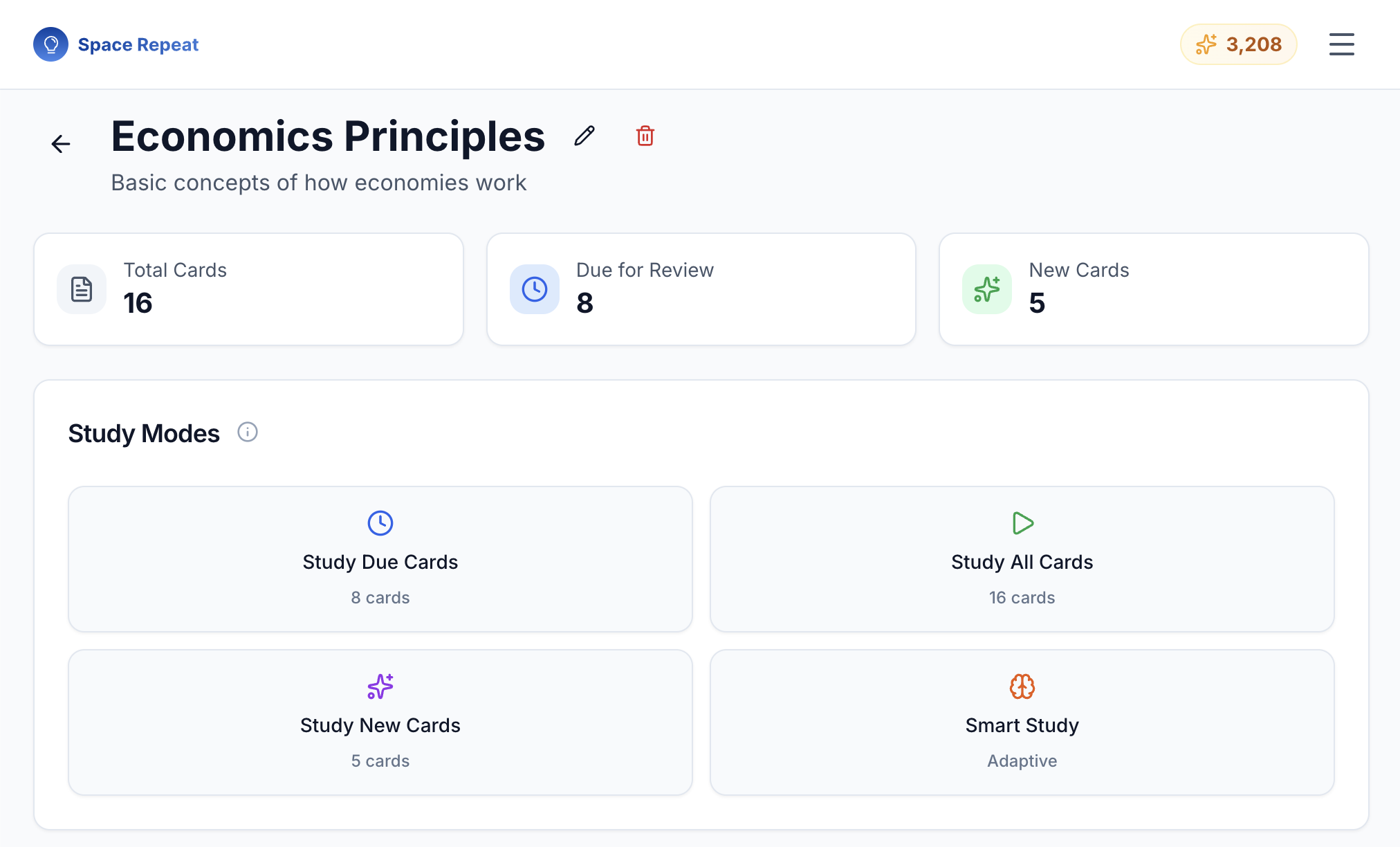Edit deck name with pencil icon
Viewport: 1400px width, 847px height.
tap(584, 136)
